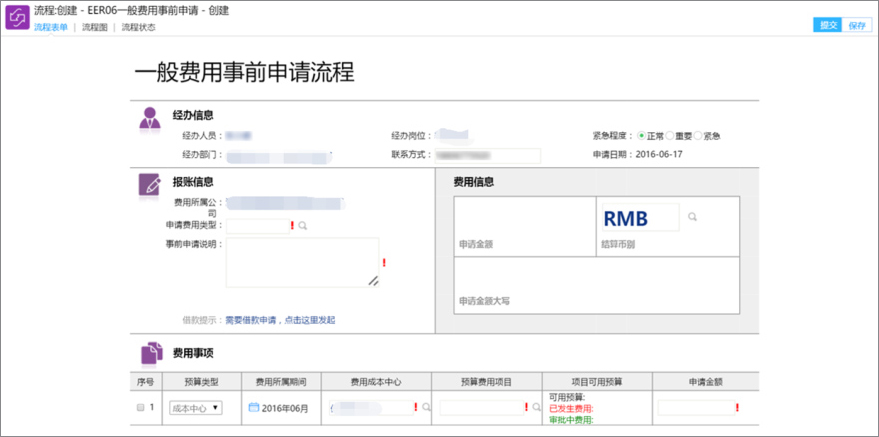Screen dimensions: 879x437
Task: Switch to the 流程图 tab
Action: pyautogui.click(x=95, y=27)
